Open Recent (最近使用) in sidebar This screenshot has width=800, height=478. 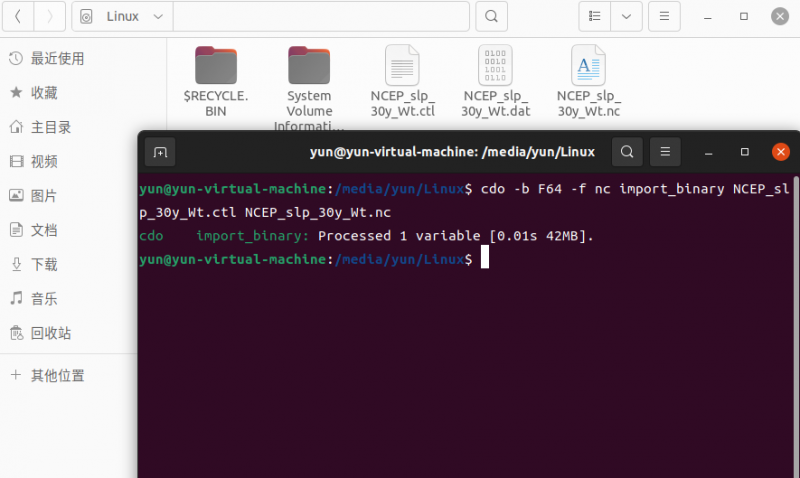(x=57, y=59)
